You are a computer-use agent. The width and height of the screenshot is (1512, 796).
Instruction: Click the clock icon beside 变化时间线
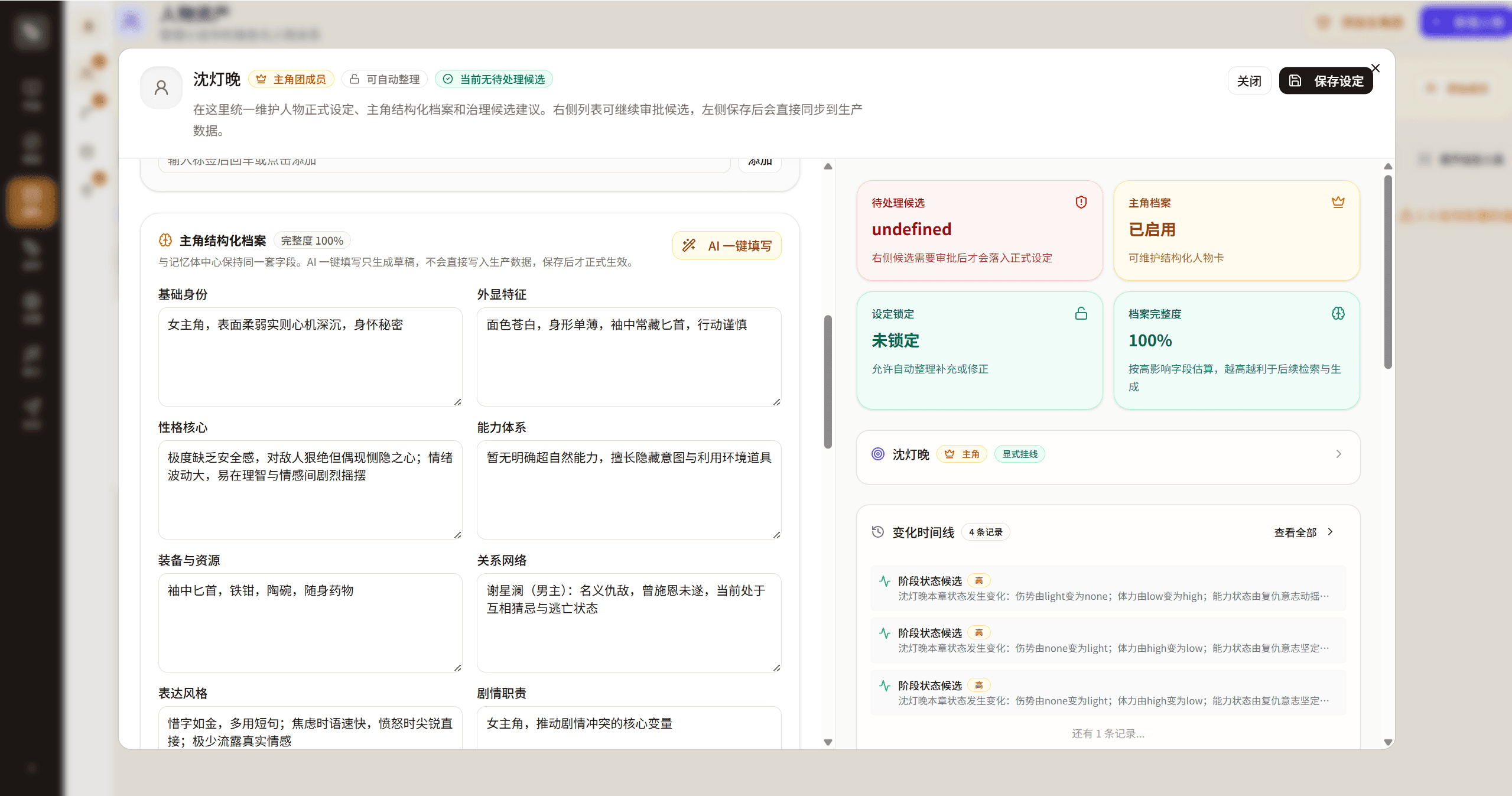pos(877,532)
